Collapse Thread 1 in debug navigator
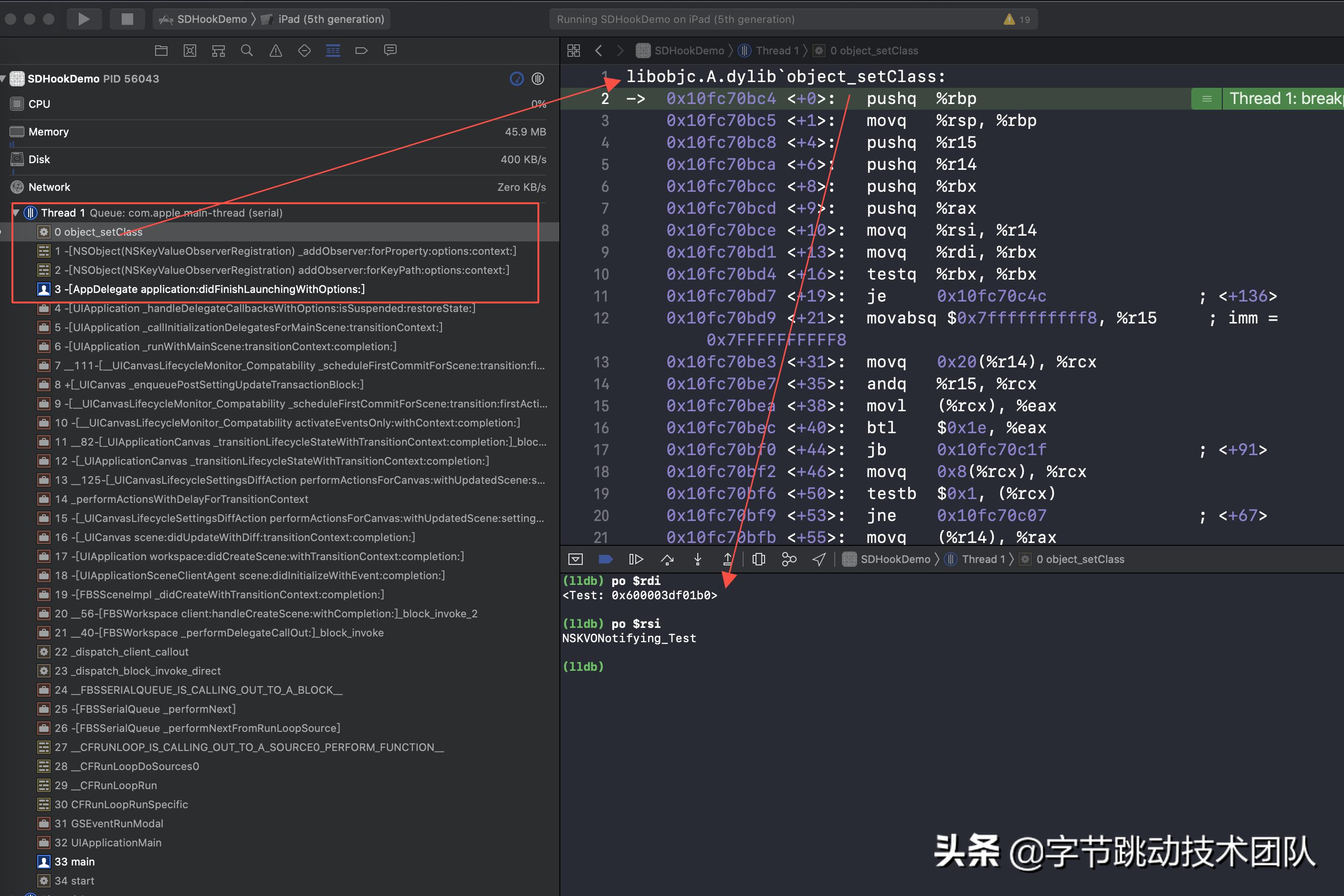The height and width of the screenshot is (896, 1344). [16, 213]
